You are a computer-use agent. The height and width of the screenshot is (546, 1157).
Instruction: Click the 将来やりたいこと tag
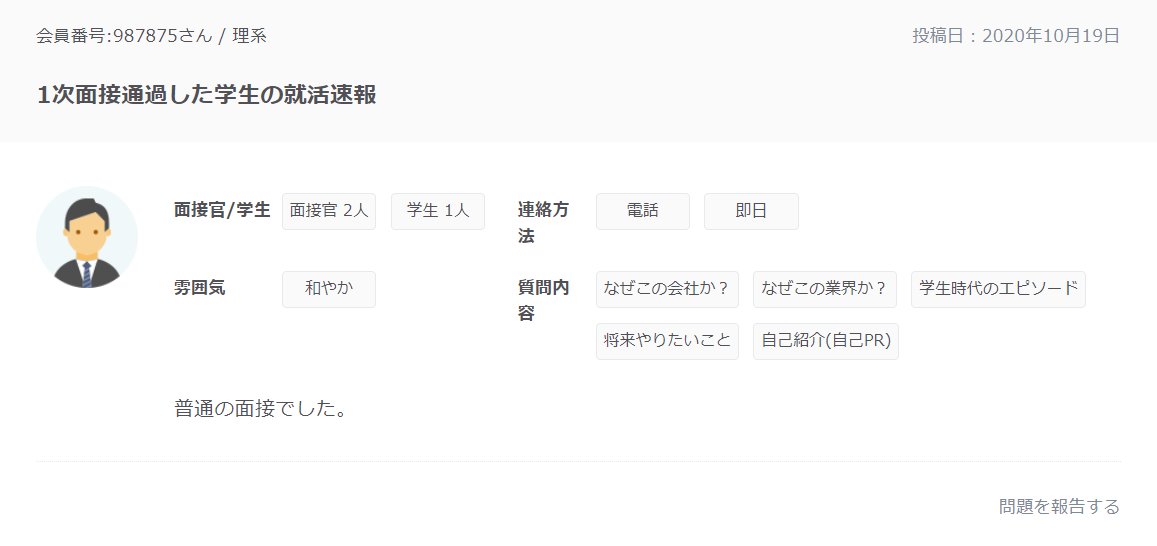(667, 342)
